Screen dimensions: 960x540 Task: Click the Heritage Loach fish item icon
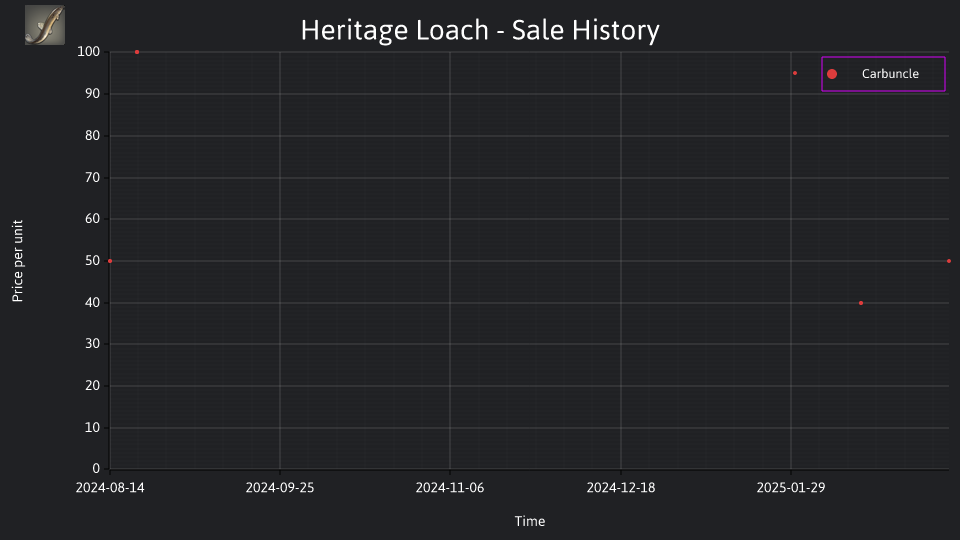(45, 25)
